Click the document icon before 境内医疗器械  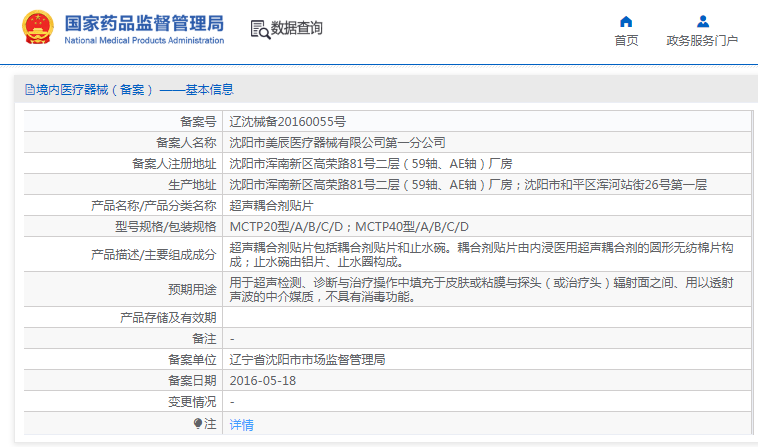(x=30, y=89)
